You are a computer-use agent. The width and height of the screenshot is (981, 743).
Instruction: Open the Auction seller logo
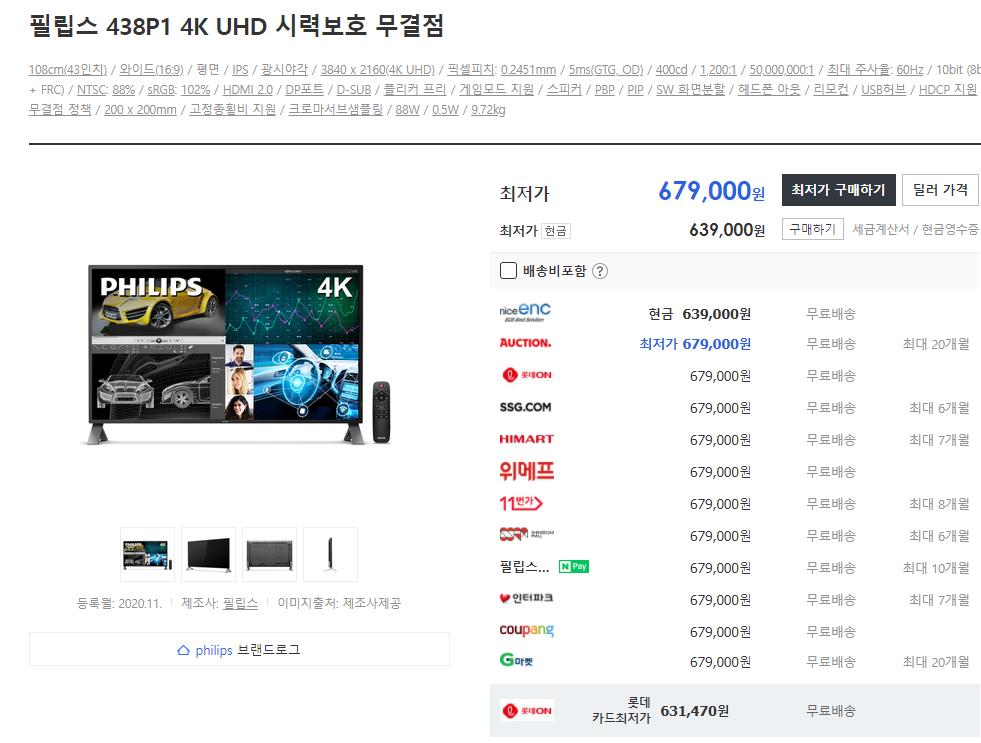click(x=525, y=343)
